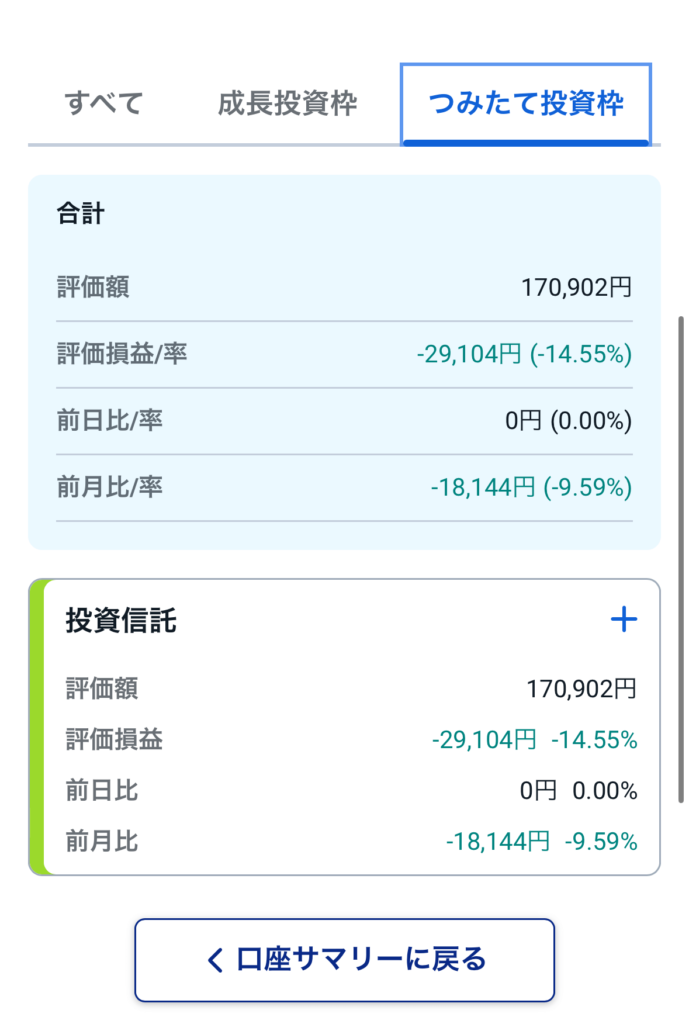Select the 前月比/率 row in 合計
The width and height of the screenshot is (689, 1024).
point(344,487)
